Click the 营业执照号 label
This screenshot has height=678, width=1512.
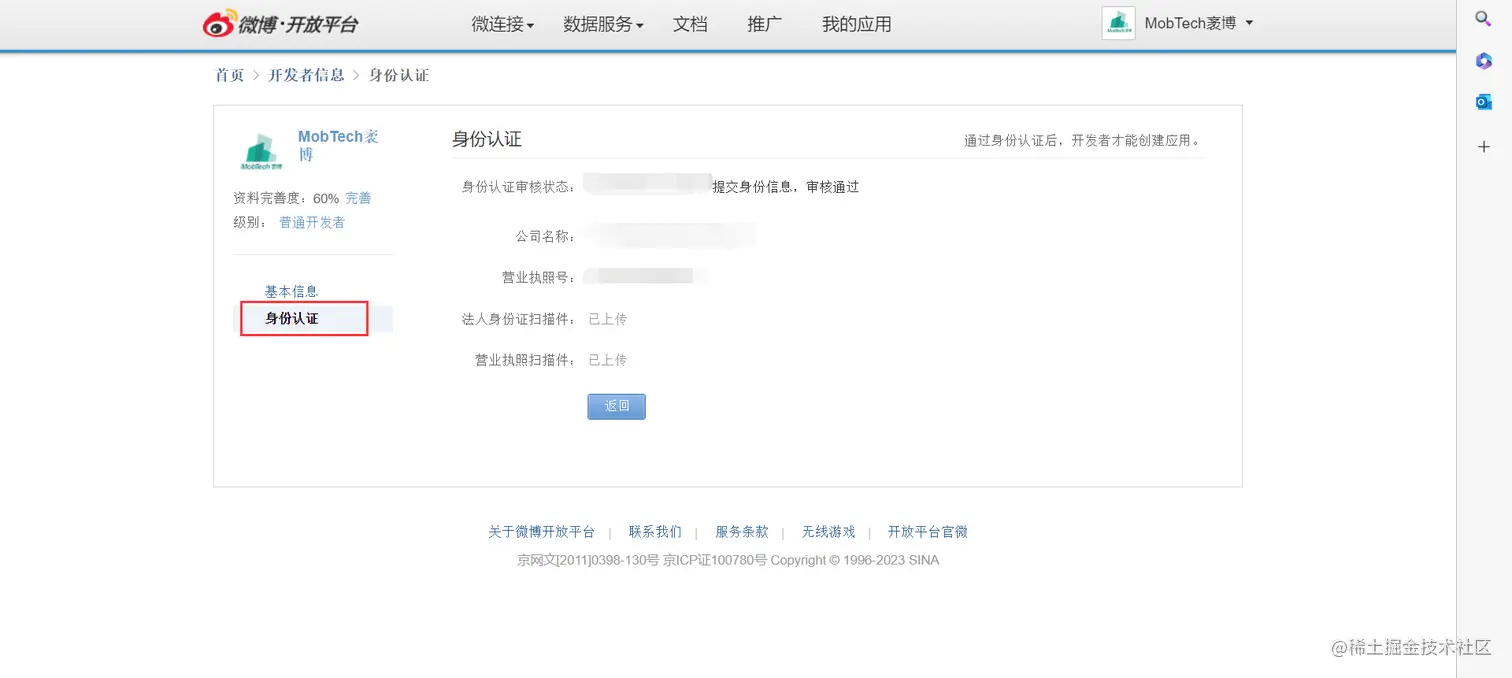coord(539,278)
